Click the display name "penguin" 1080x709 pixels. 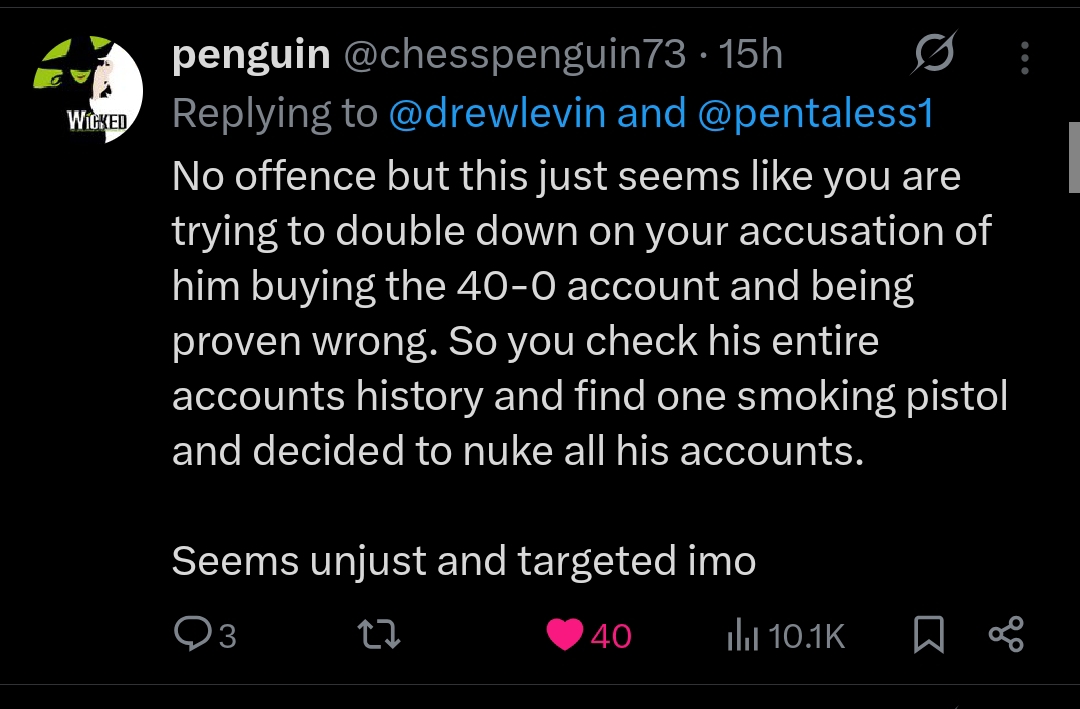251,54
